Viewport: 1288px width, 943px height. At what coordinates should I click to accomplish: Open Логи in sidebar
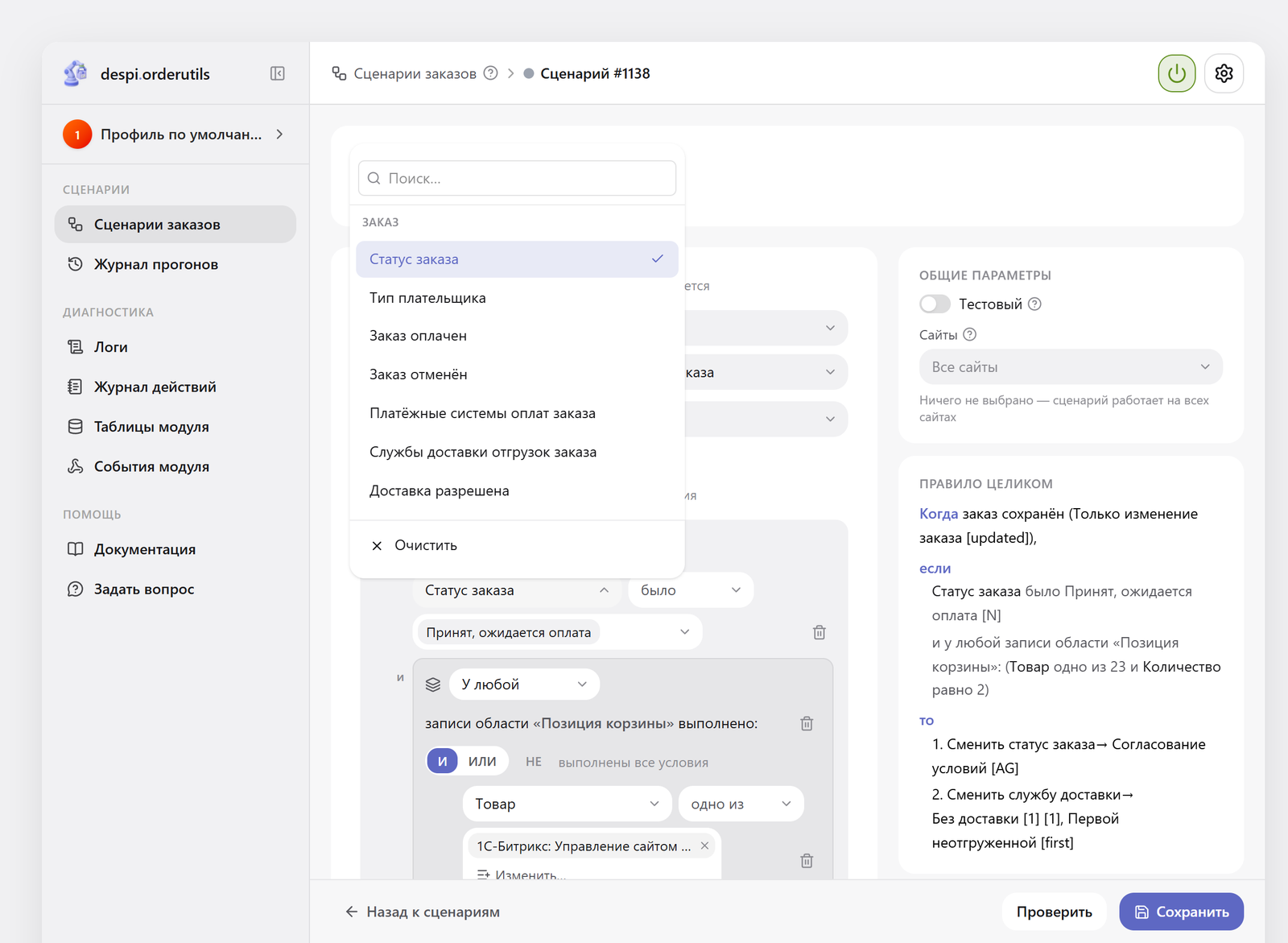click(x=175, y=347)
